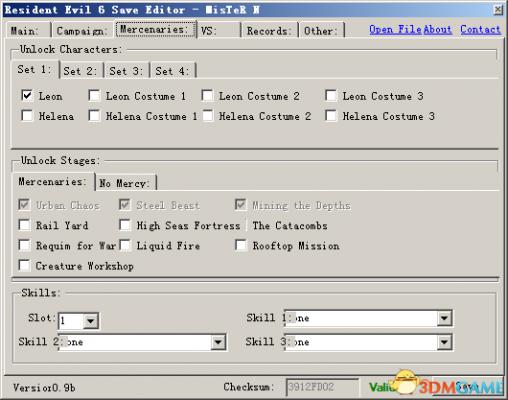Screen dimensions: 508x400
Task: Enable Leon Costume 1 checkbox
Action: (94, 96)
